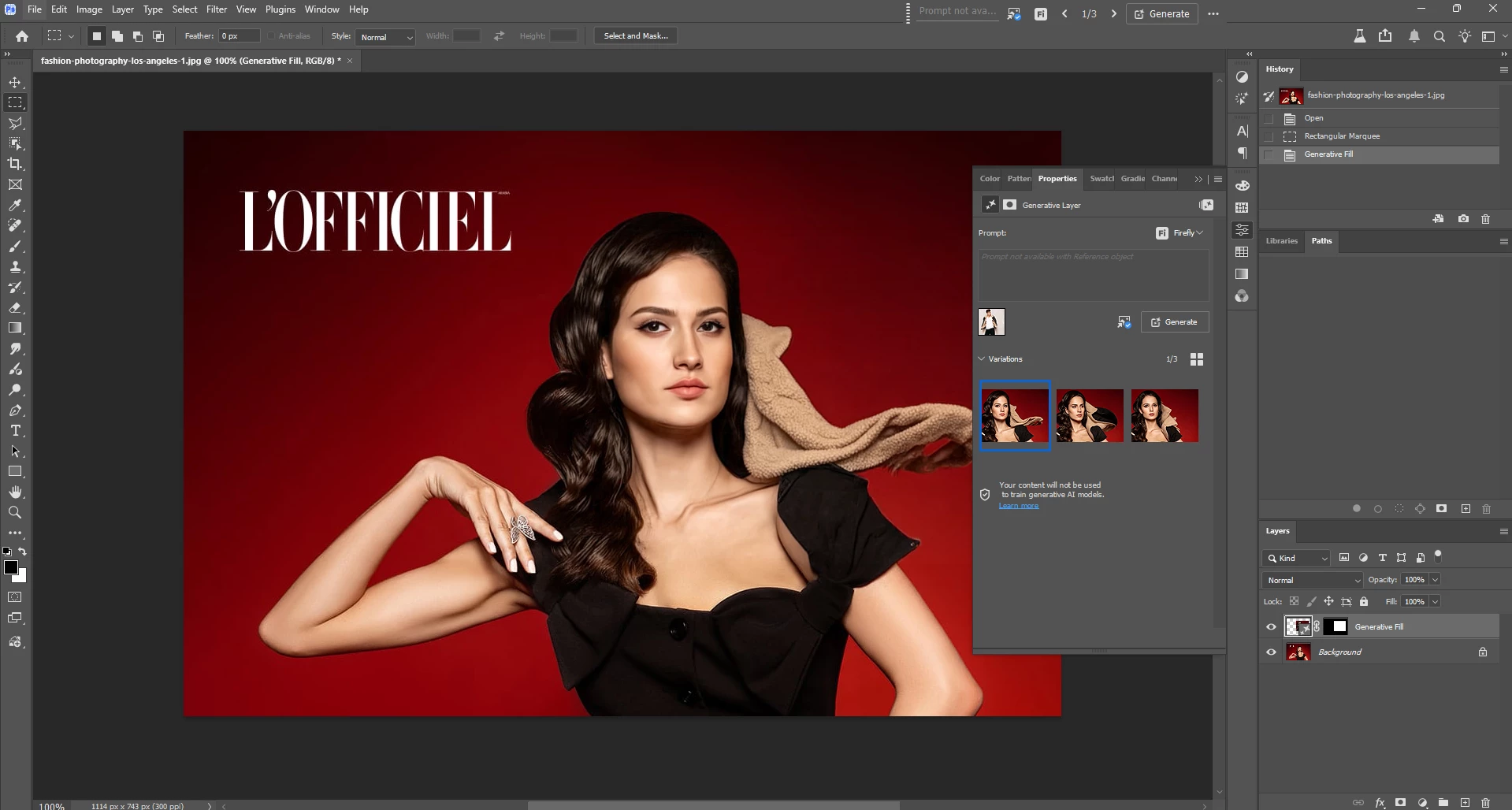This screenshot has width=1512, height=810.
Task: Select the Horizontal Type tool
Action: (15, 430)
